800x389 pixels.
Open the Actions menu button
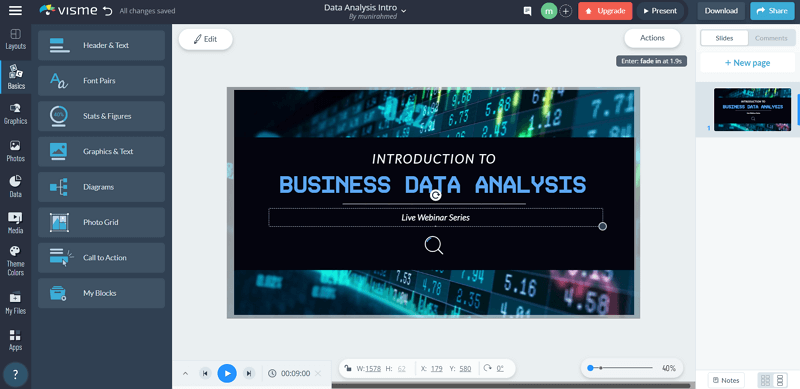tap(652, 38)
